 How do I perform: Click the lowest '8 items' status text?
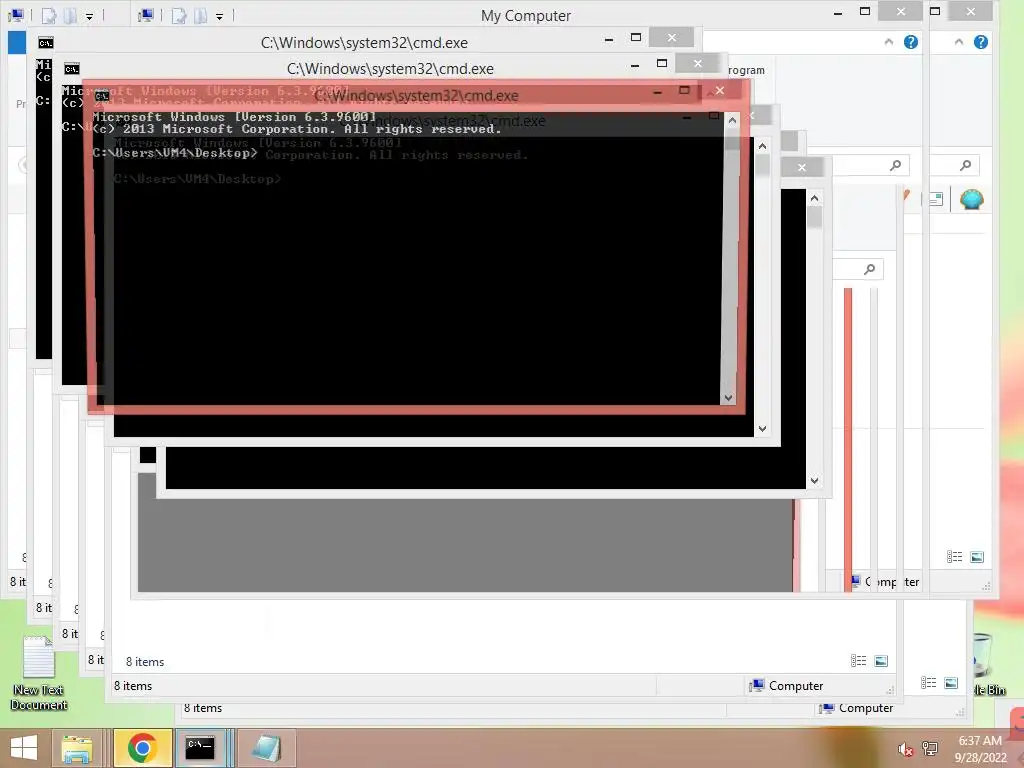tap(202, 708)
